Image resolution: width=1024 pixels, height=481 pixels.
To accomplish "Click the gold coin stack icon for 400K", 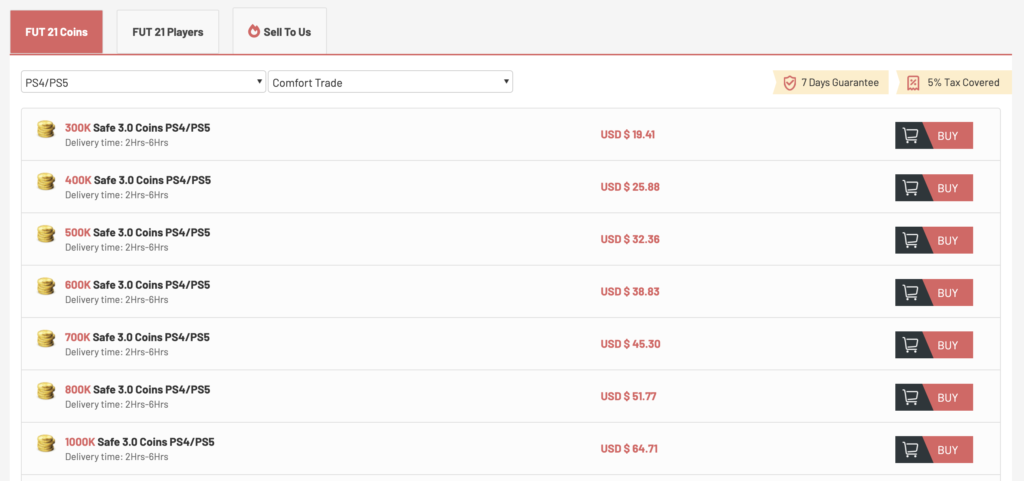I will (46, 181).
